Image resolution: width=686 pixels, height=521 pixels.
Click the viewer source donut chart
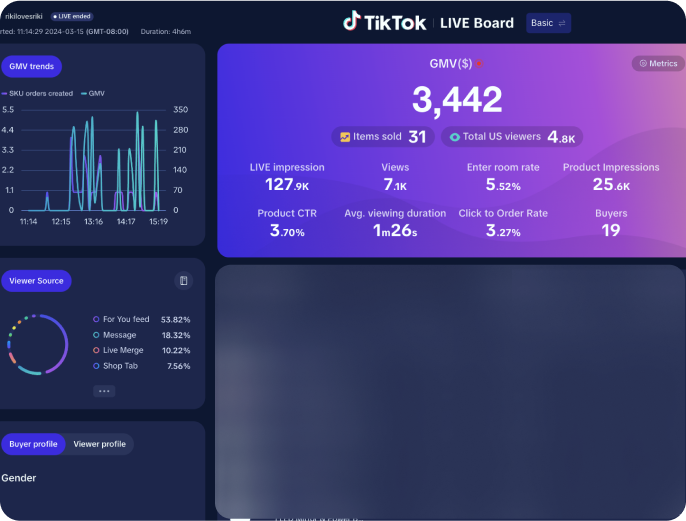38,344
